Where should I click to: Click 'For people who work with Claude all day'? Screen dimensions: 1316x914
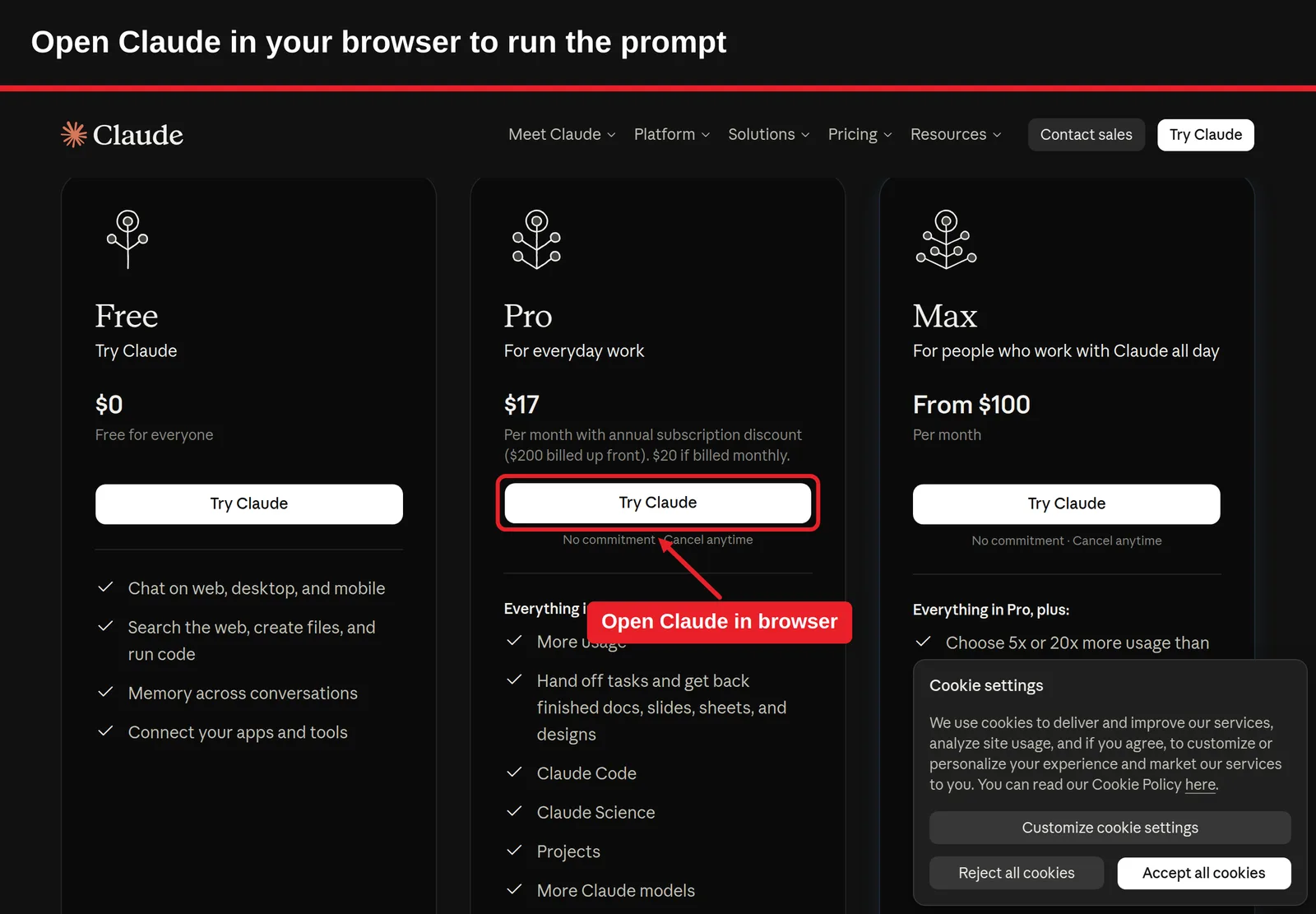(1066, 351)
